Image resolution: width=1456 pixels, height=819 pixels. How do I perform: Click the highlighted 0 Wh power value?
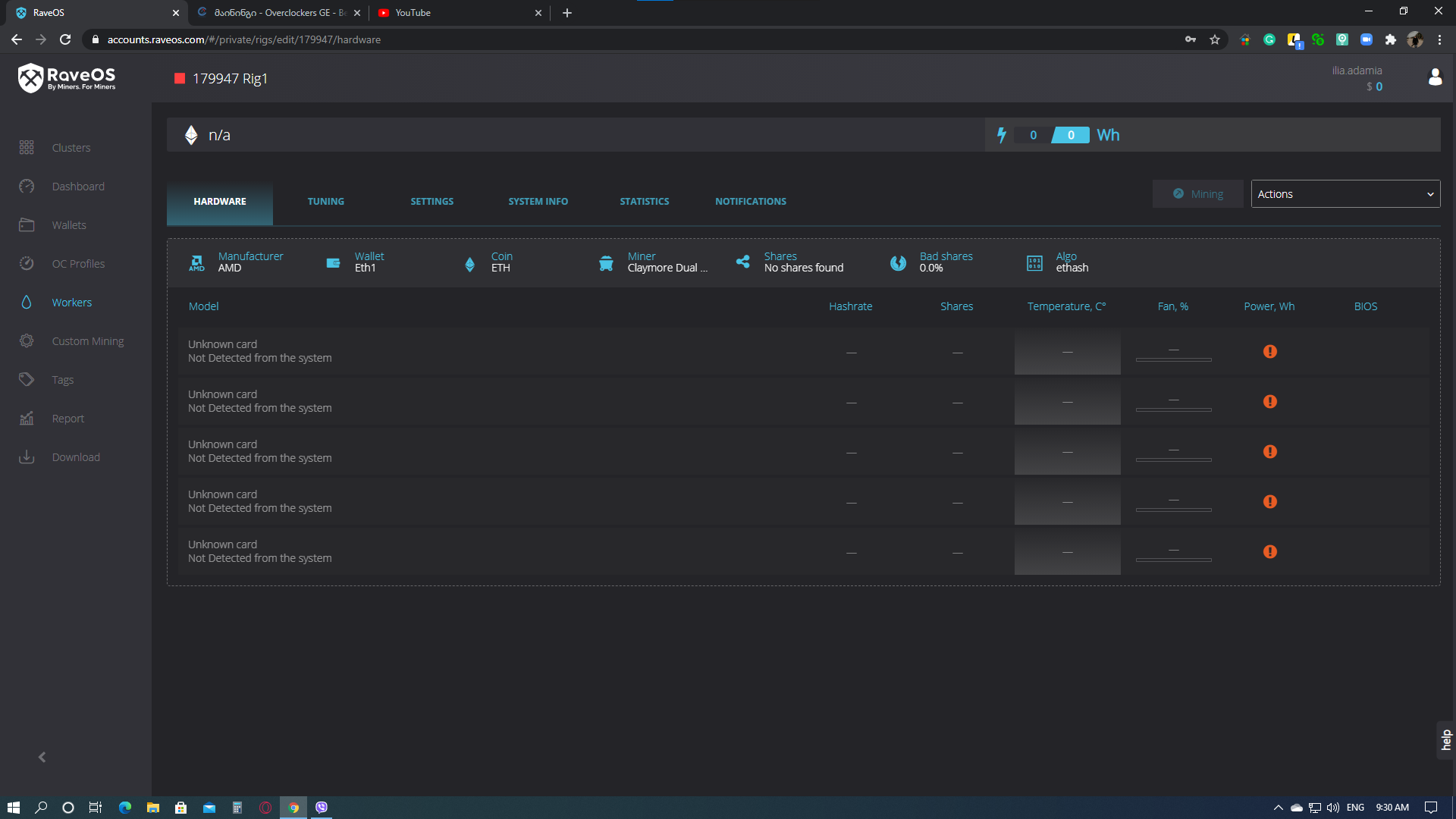[x=1071, y=135]
